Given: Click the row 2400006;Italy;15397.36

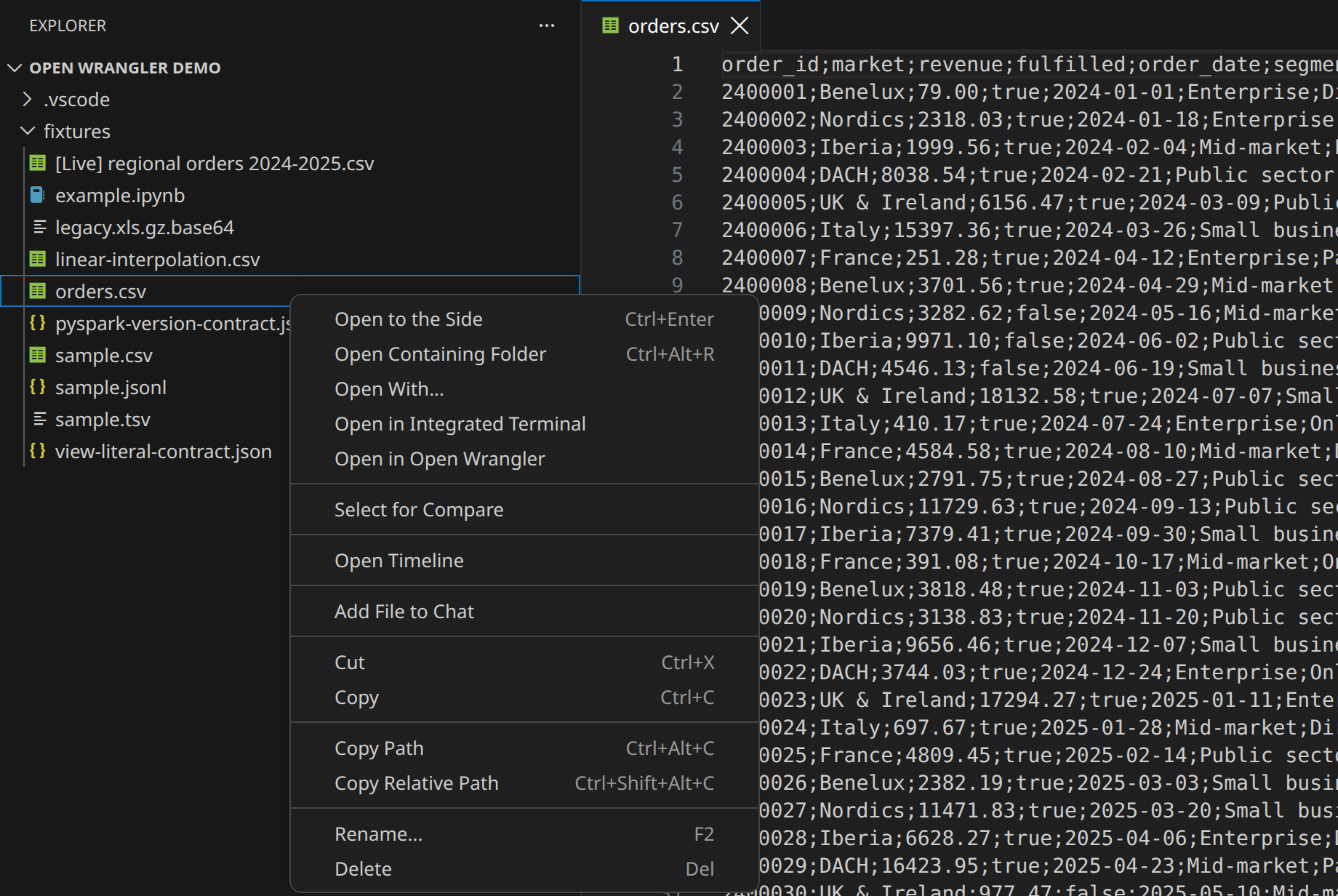Looking at the screenshot, I should [x=1029, y=230].
